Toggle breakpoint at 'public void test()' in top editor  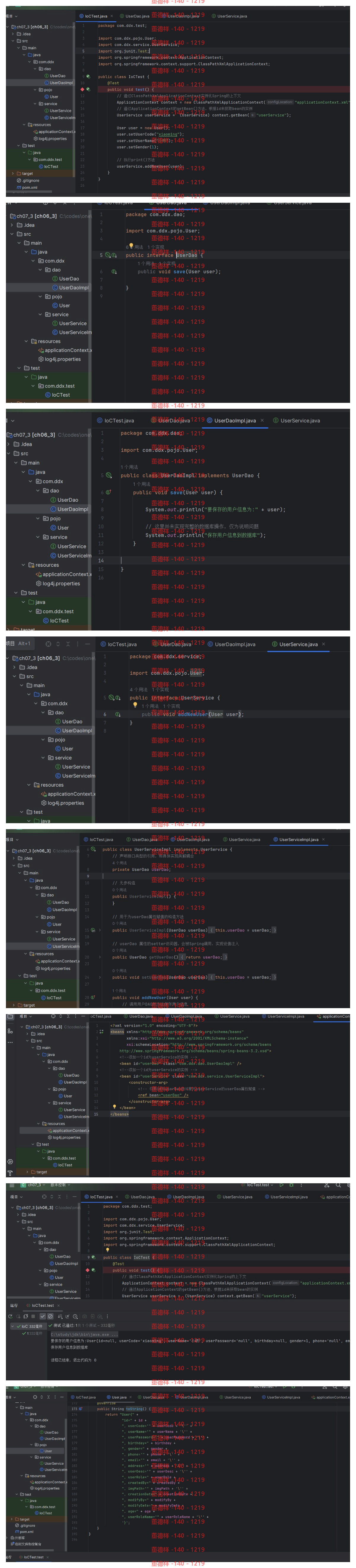82,89
